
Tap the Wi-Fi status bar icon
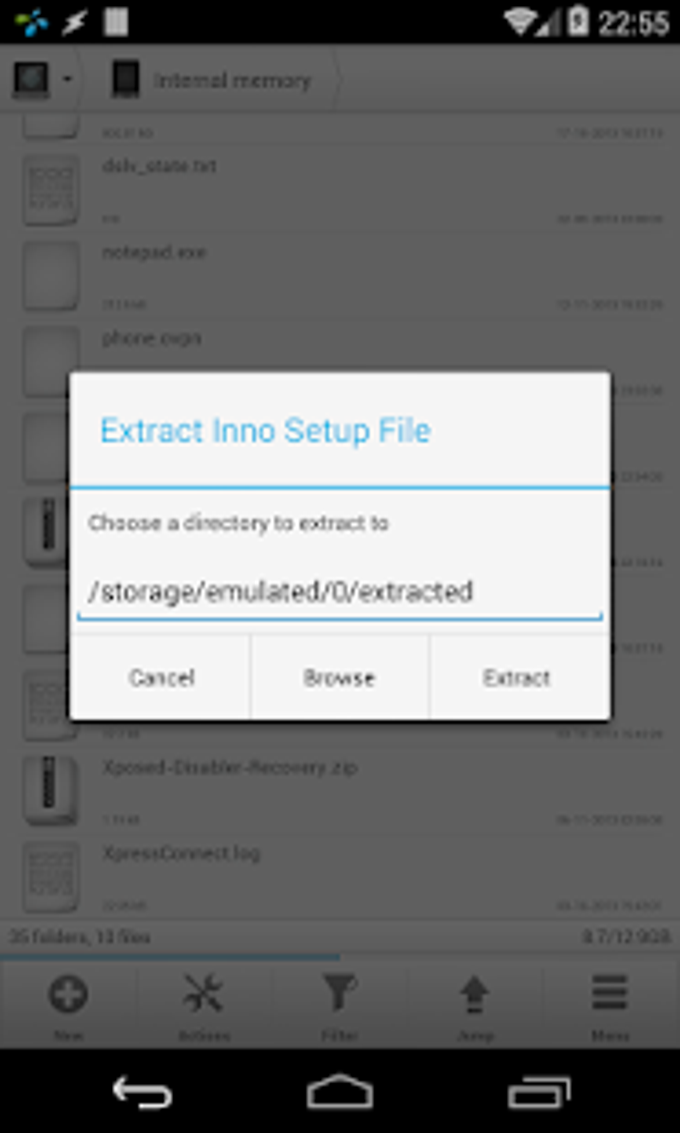tap(520, 22)
